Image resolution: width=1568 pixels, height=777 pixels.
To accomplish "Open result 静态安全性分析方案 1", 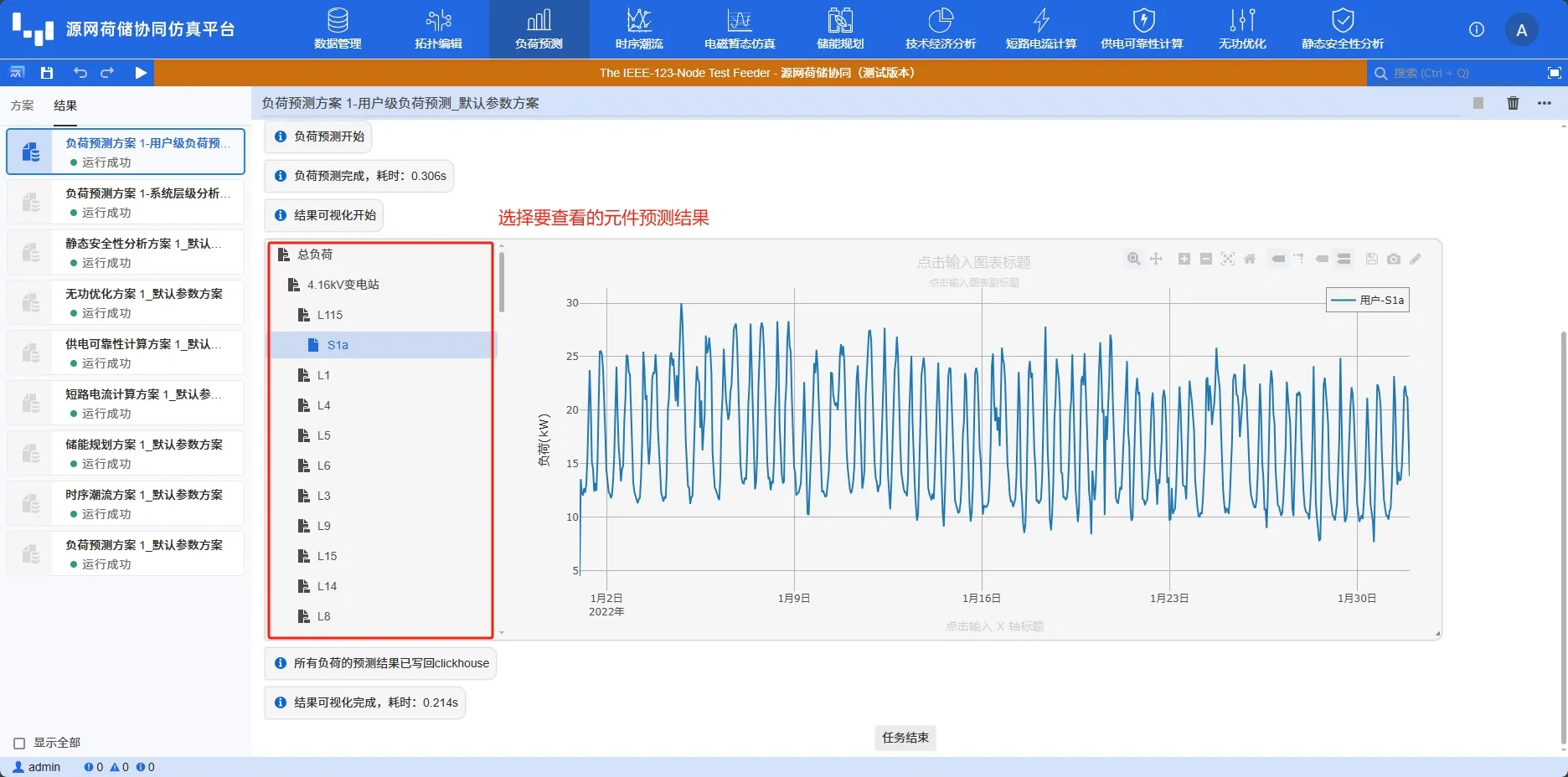I will (126, 252).
